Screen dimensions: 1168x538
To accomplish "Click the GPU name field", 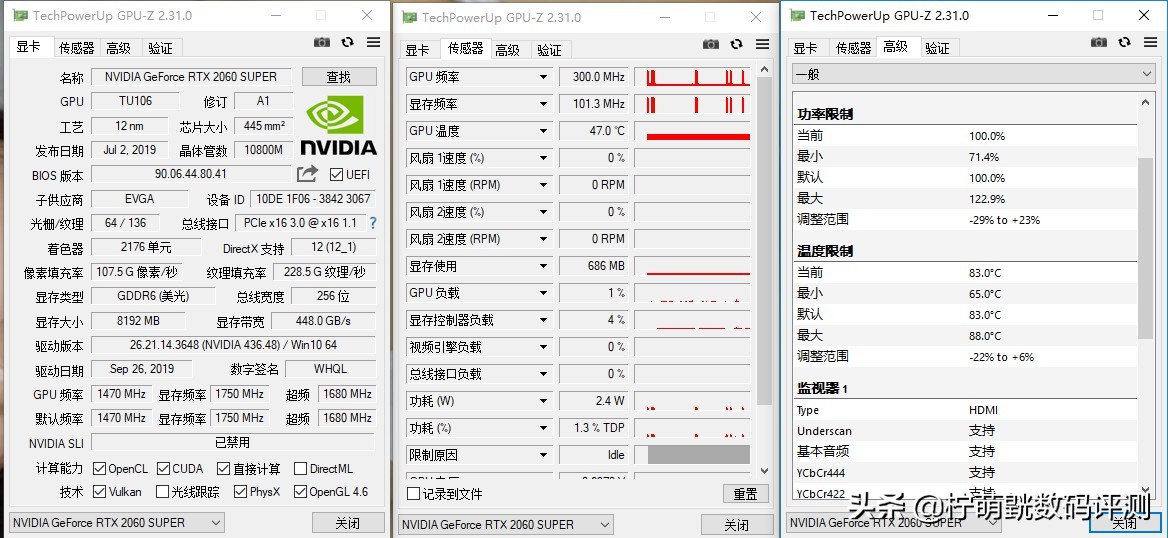I will click(x=190, y=76).
